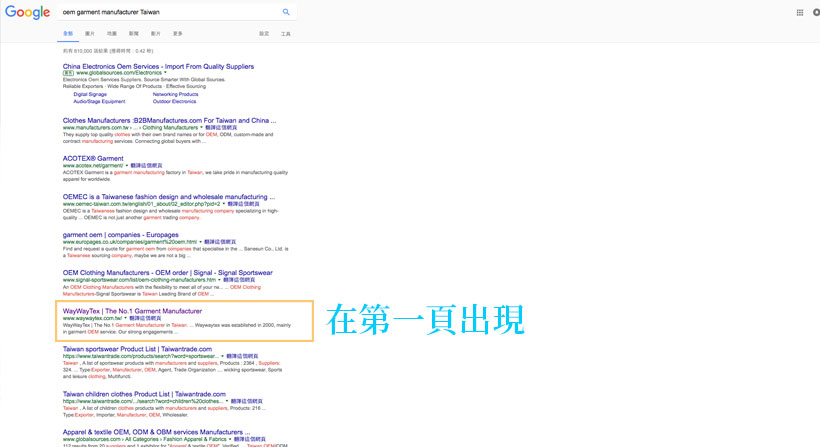The image size is (820, 447).
Task: Open the Audio/Stage Equipment sitelink
Action: click(x=99, y=101)
